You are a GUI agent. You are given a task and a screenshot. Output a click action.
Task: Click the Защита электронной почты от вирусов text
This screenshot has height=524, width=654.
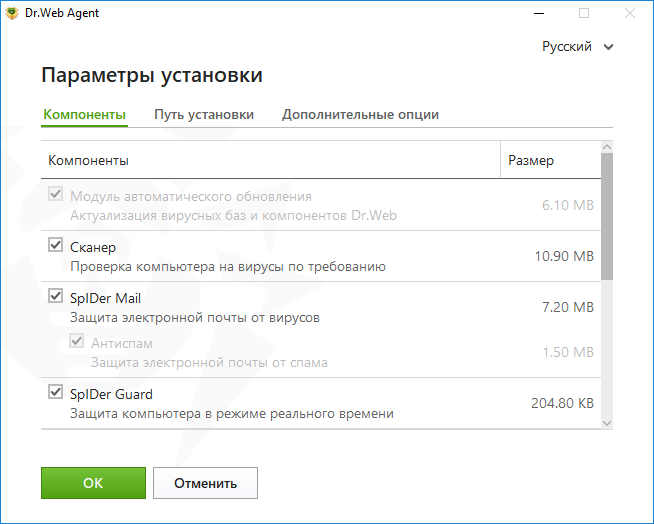pyautogui.click(x=195, y=318)
